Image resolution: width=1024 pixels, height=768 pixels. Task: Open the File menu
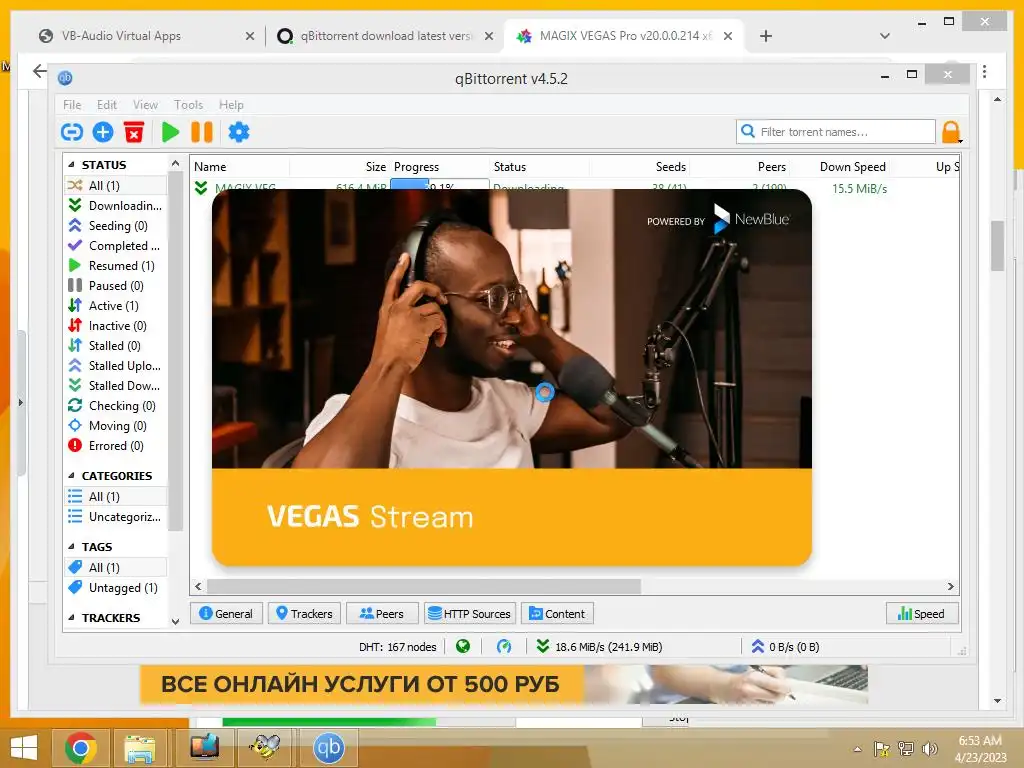click(x=72, y=104)
